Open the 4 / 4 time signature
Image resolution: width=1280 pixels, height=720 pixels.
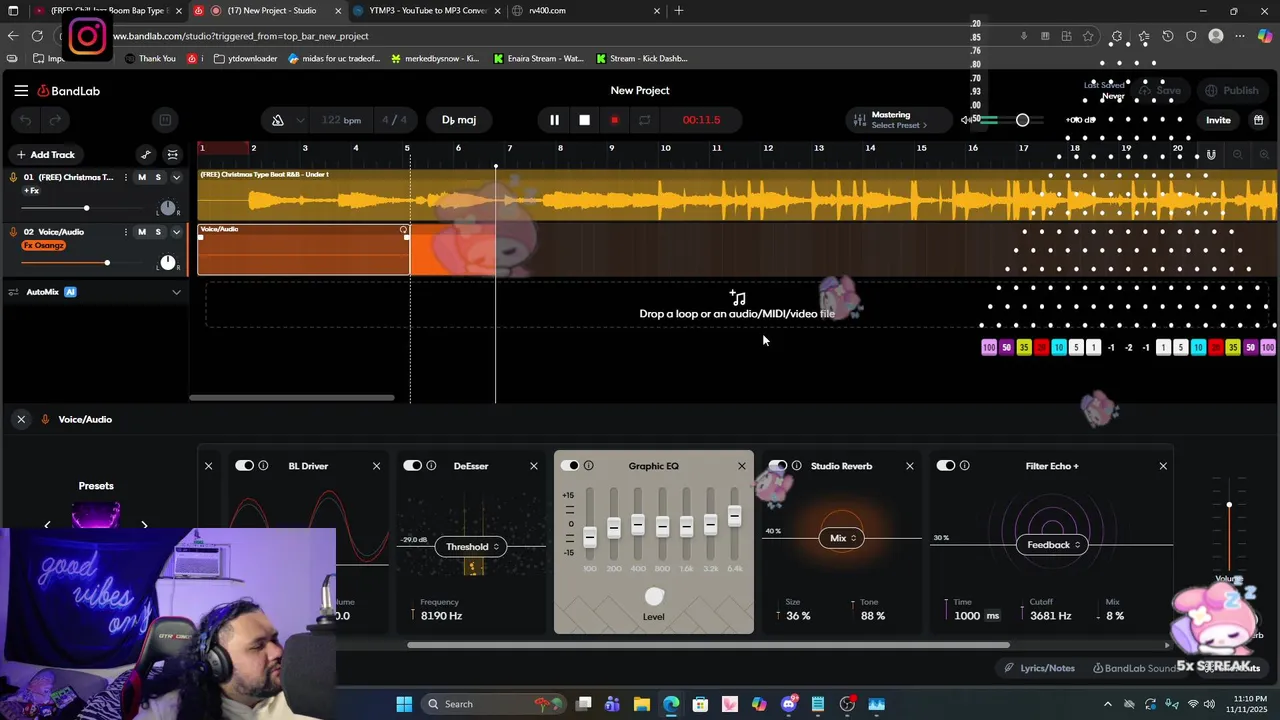point(394,120)
